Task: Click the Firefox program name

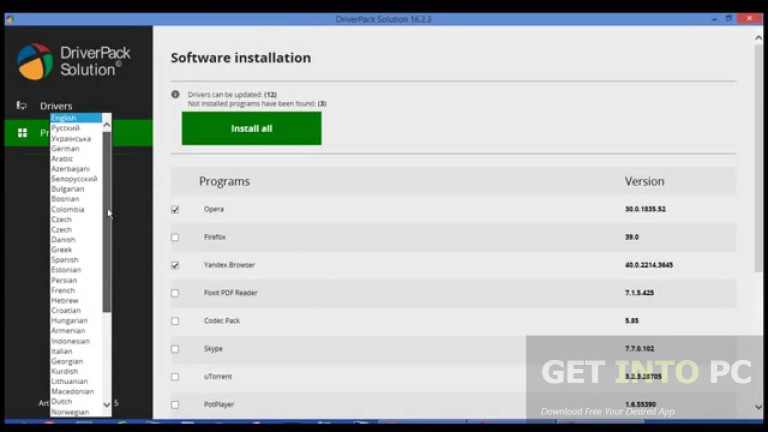Action: pyautogui.click(x=215, y=237)
